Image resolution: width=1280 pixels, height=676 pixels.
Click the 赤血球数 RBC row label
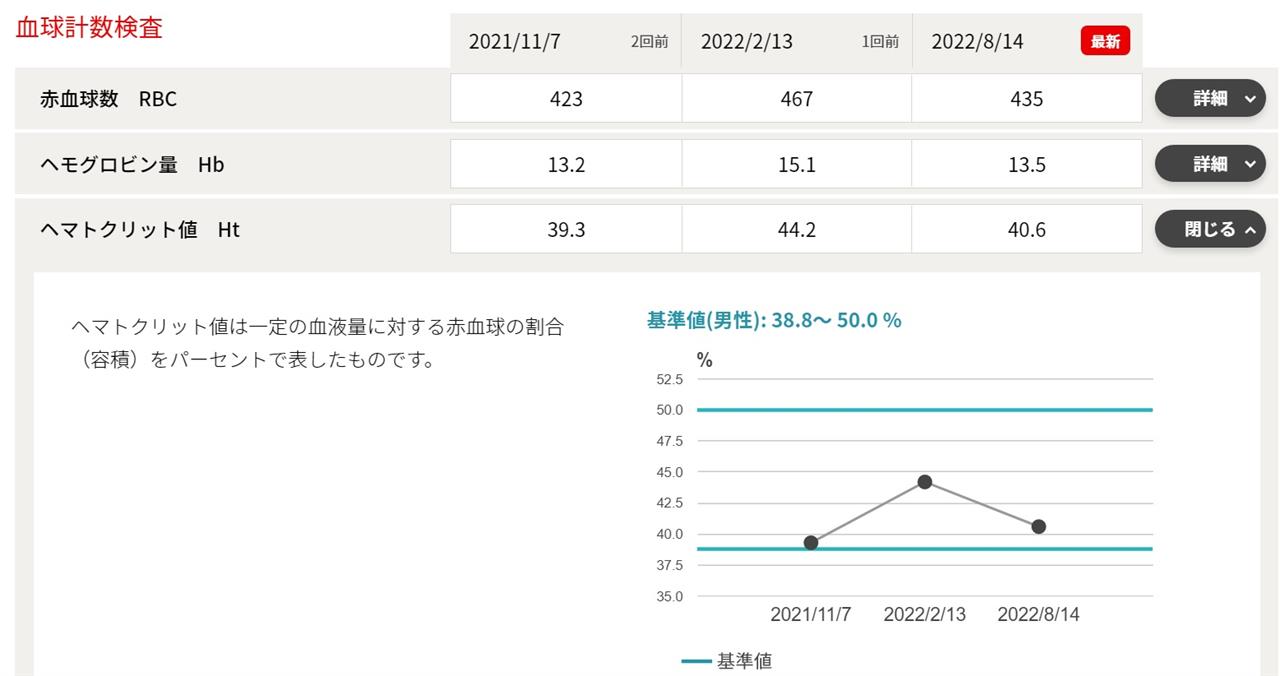coord(108,99)
